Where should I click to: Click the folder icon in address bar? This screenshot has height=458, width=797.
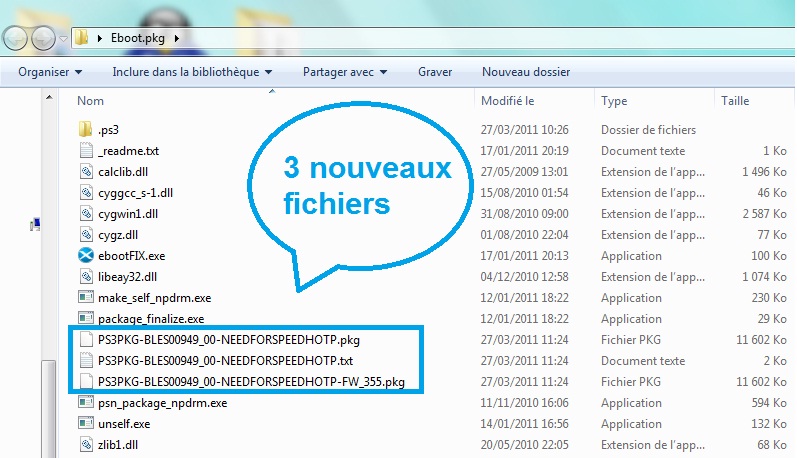81,38
